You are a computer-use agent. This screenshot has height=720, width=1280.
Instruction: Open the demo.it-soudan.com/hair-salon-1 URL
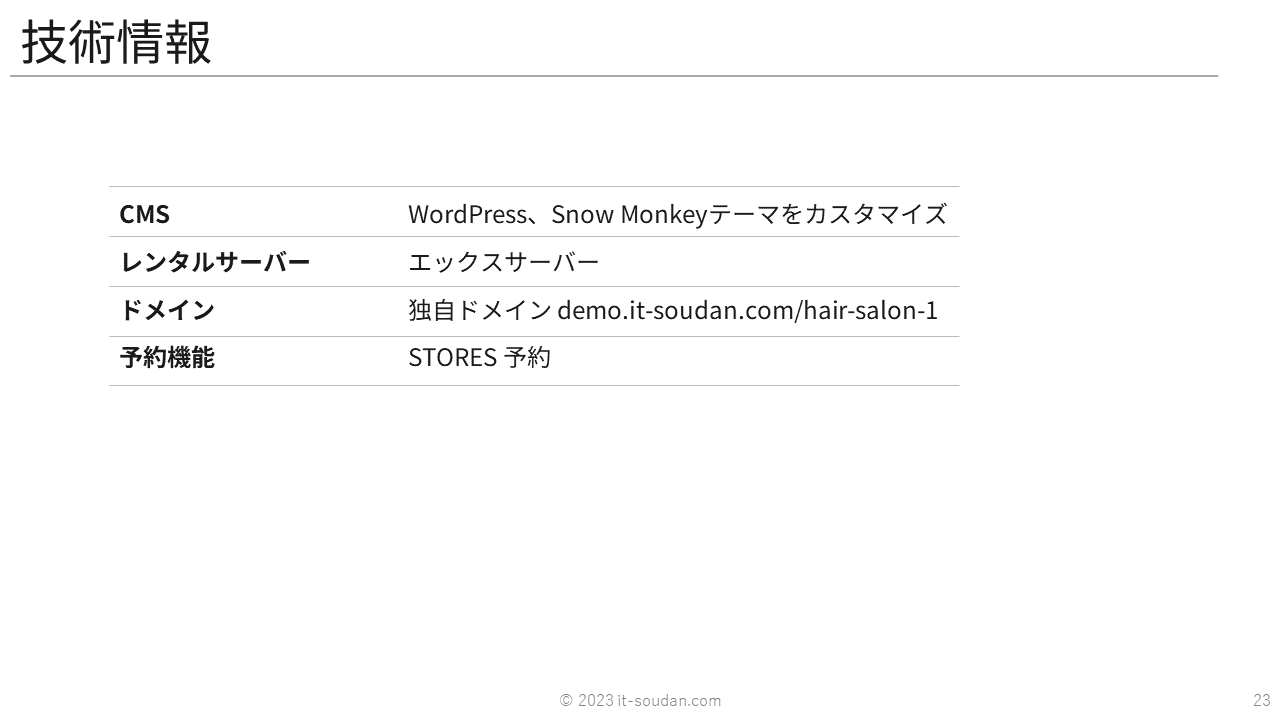(747, 310)
